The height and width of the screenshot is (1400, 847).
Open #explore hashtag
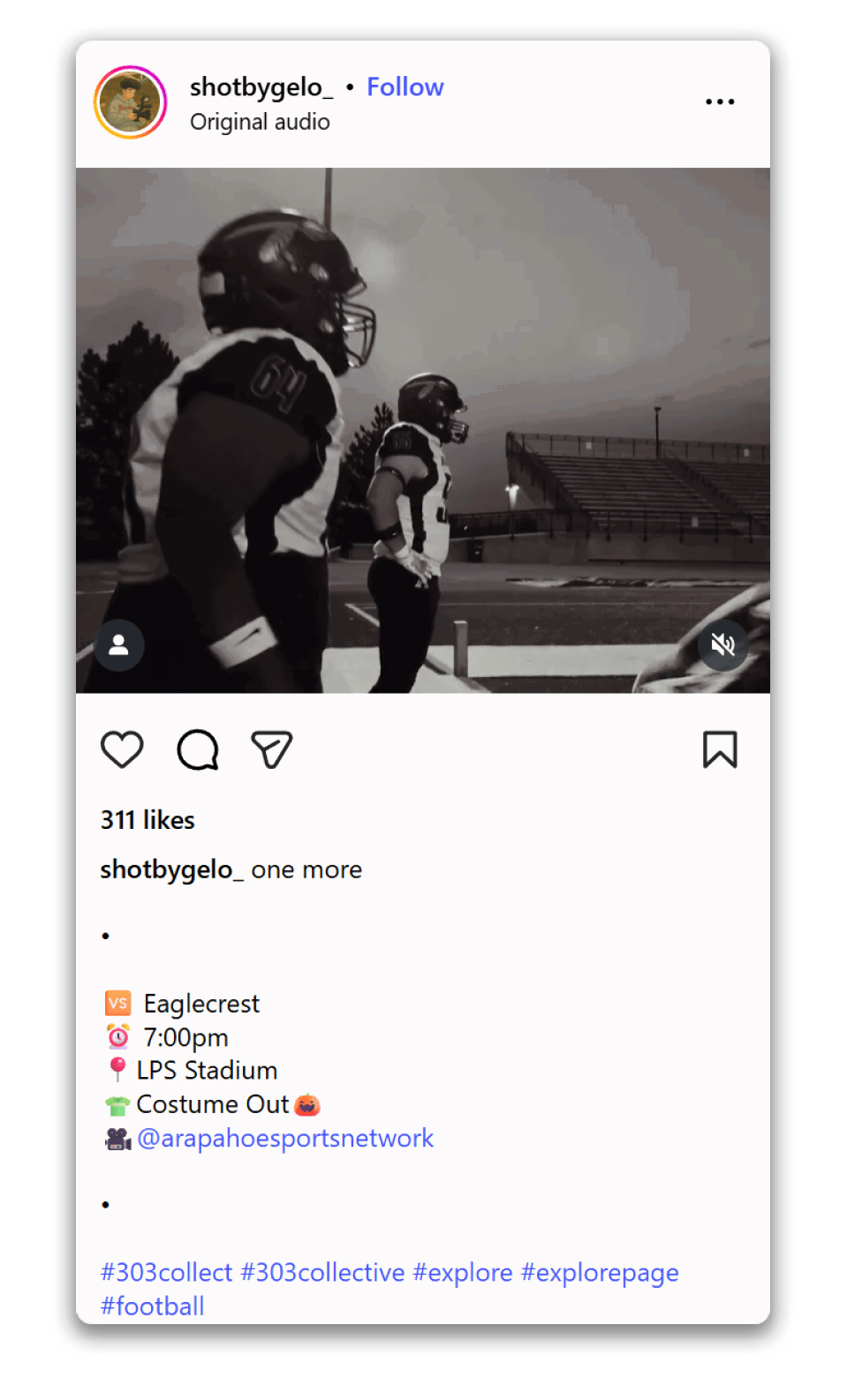click(463, 1272)
